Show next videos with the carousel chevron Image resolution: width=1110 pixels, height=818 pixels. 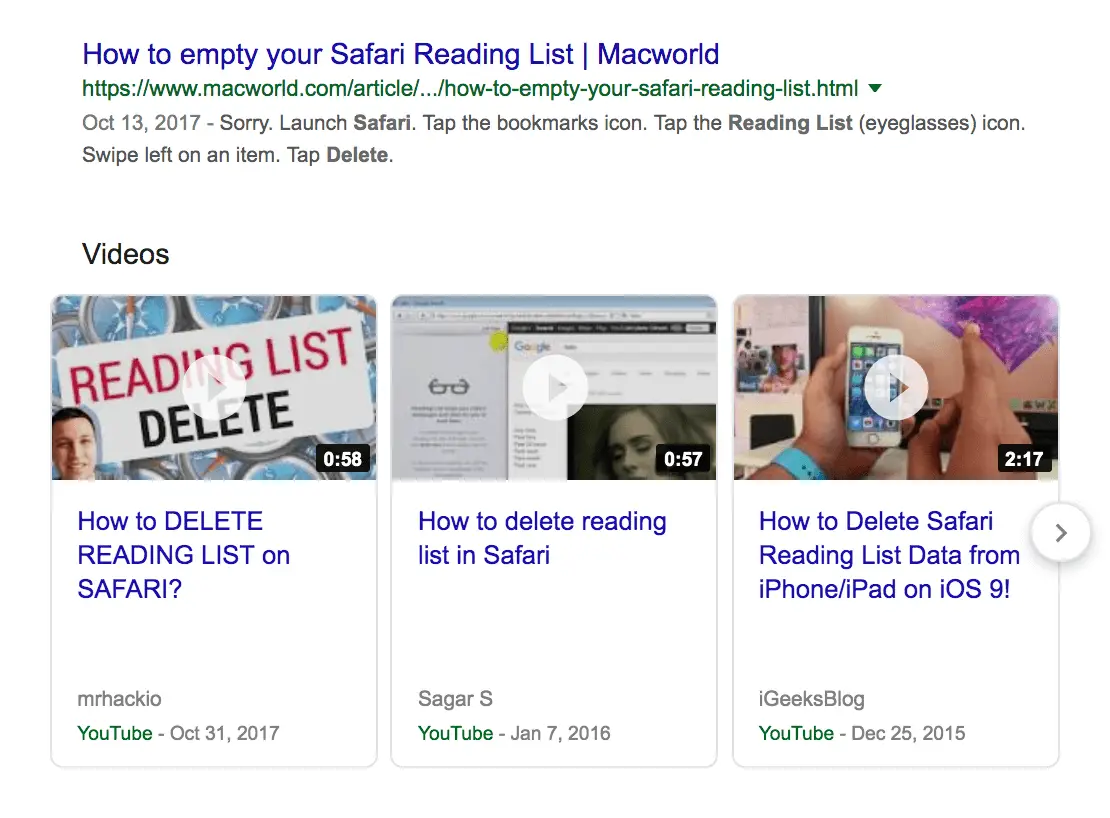coord(1061,533)
